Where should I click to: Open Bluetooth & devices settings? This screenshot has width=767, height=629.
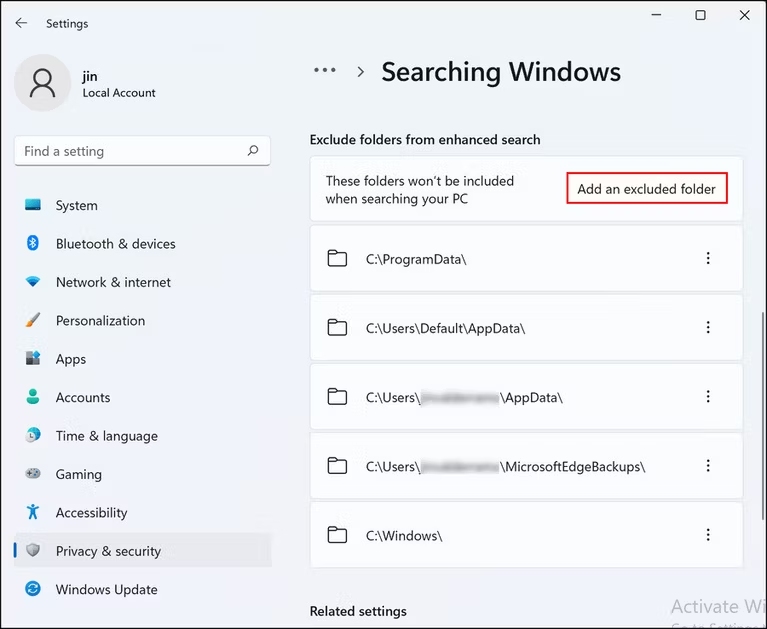[142, 244]
